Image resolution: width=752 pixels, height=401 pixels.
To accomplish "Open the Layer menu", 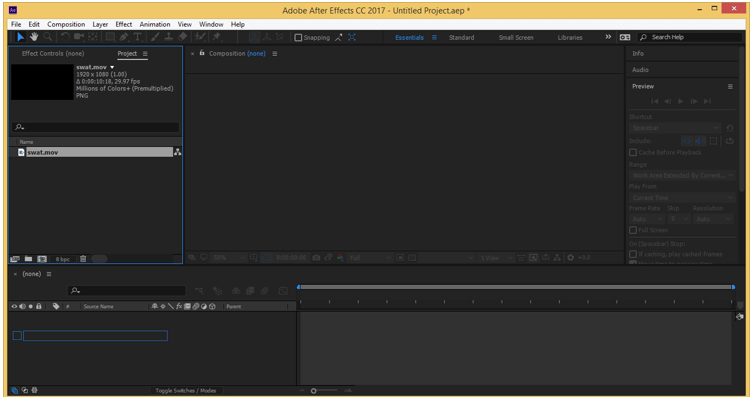I will tap(100, 24).
